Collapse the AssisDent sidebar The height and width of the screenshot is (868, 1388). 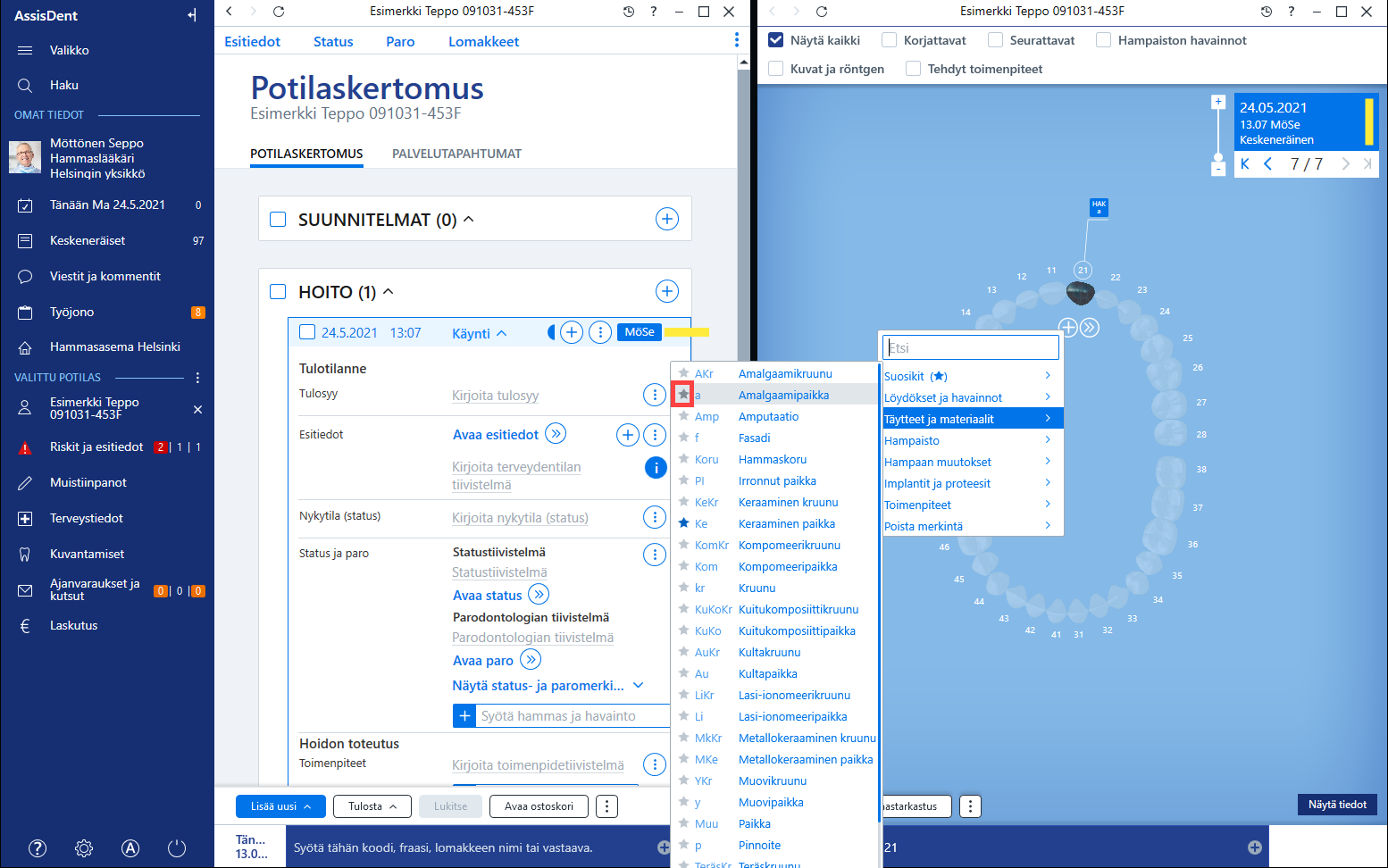click(x=192, y=15)
